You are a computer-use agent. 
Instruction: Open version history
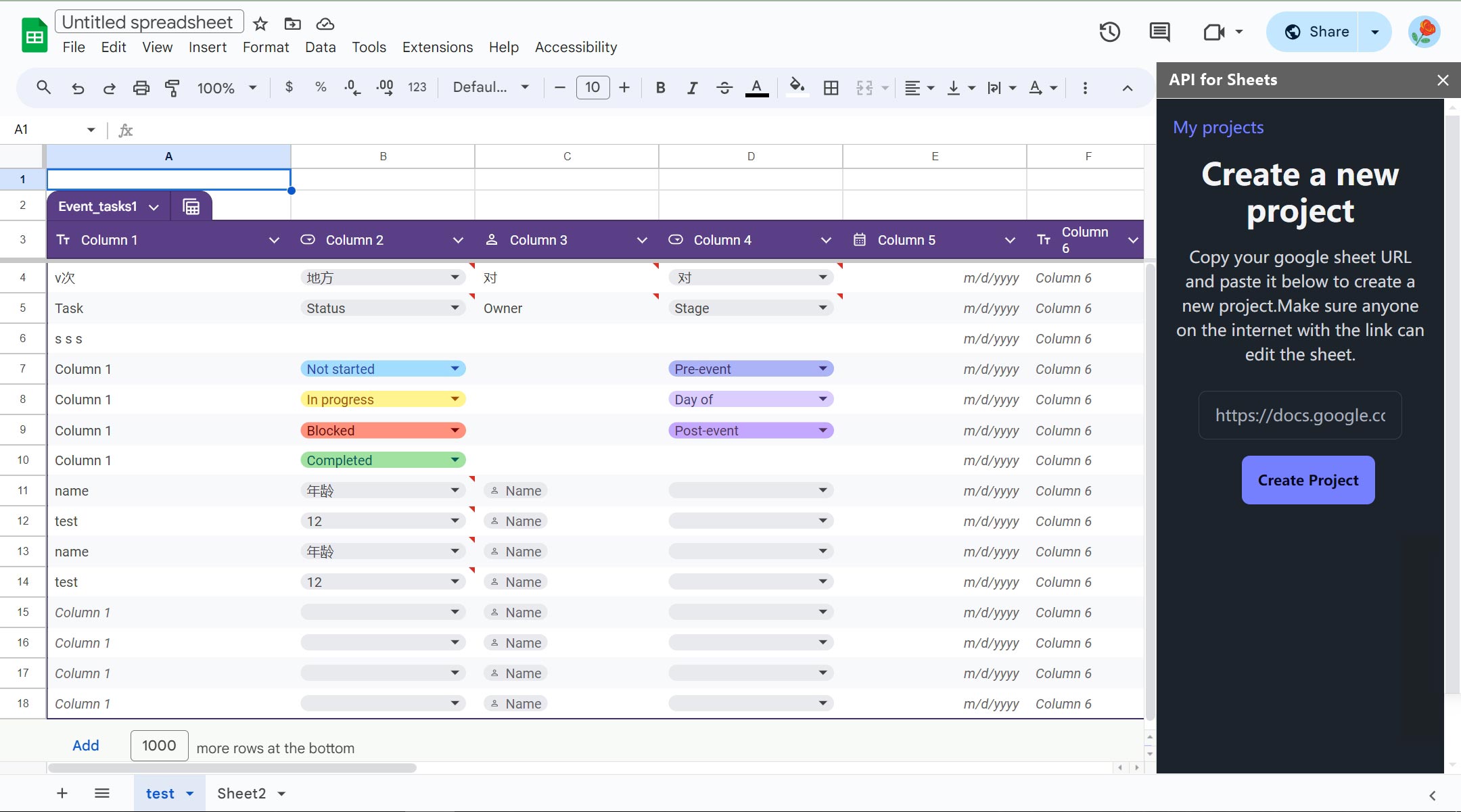(1109, 31)
